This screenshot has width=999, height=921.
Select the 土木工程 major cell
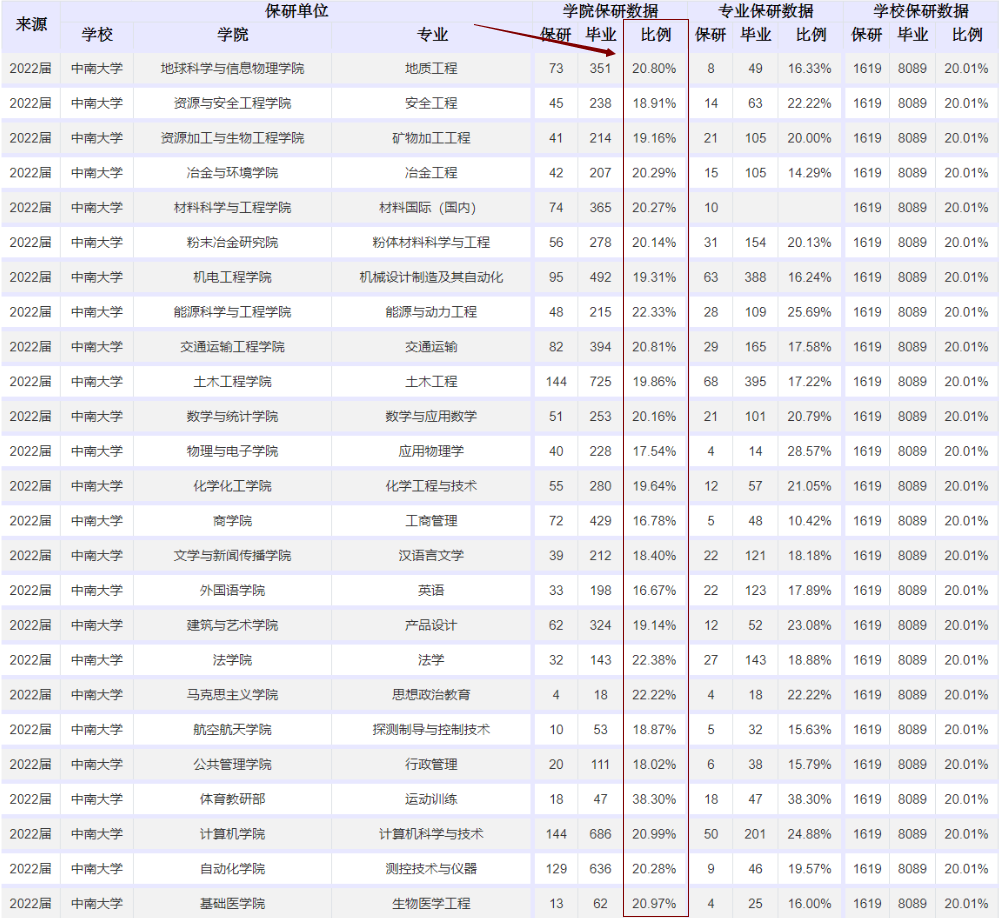click(x=431, y=382)
